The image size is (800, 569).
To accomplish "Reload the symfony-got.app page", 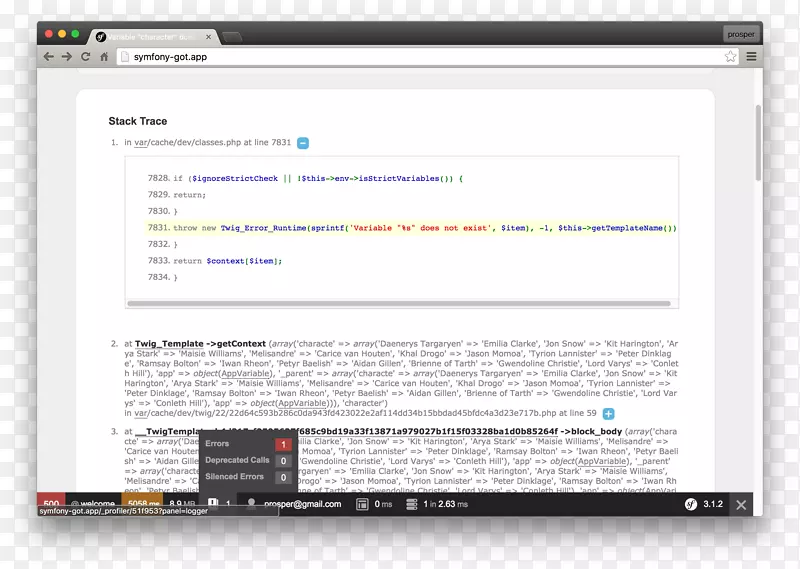I will tap(86, 57).
